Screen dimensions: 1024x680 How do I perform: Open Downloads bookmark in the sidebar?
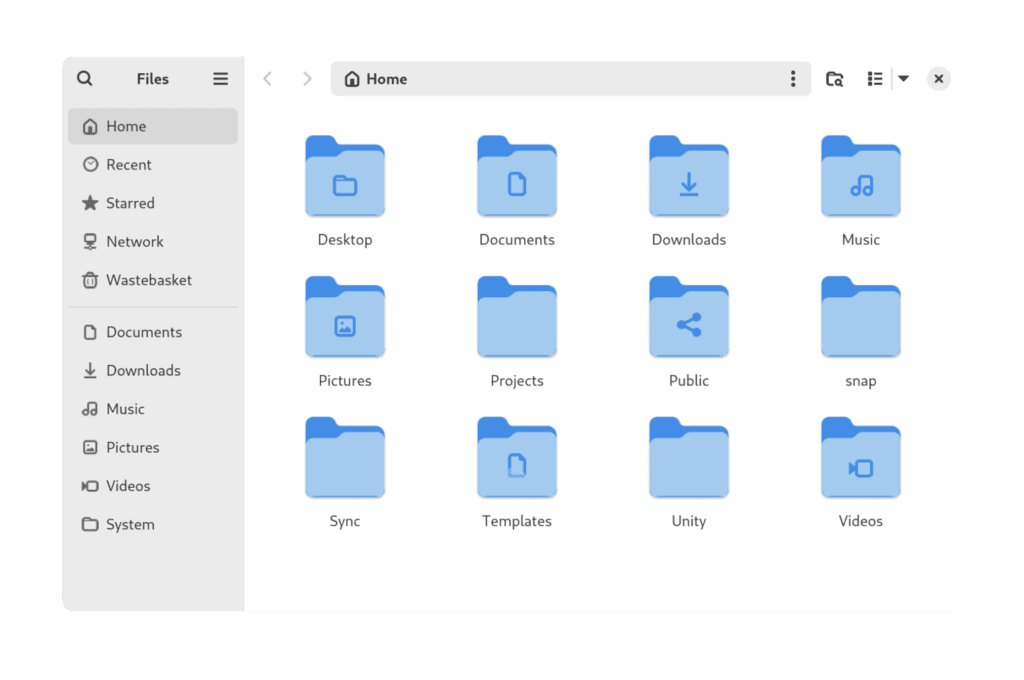tap(153, 370)
